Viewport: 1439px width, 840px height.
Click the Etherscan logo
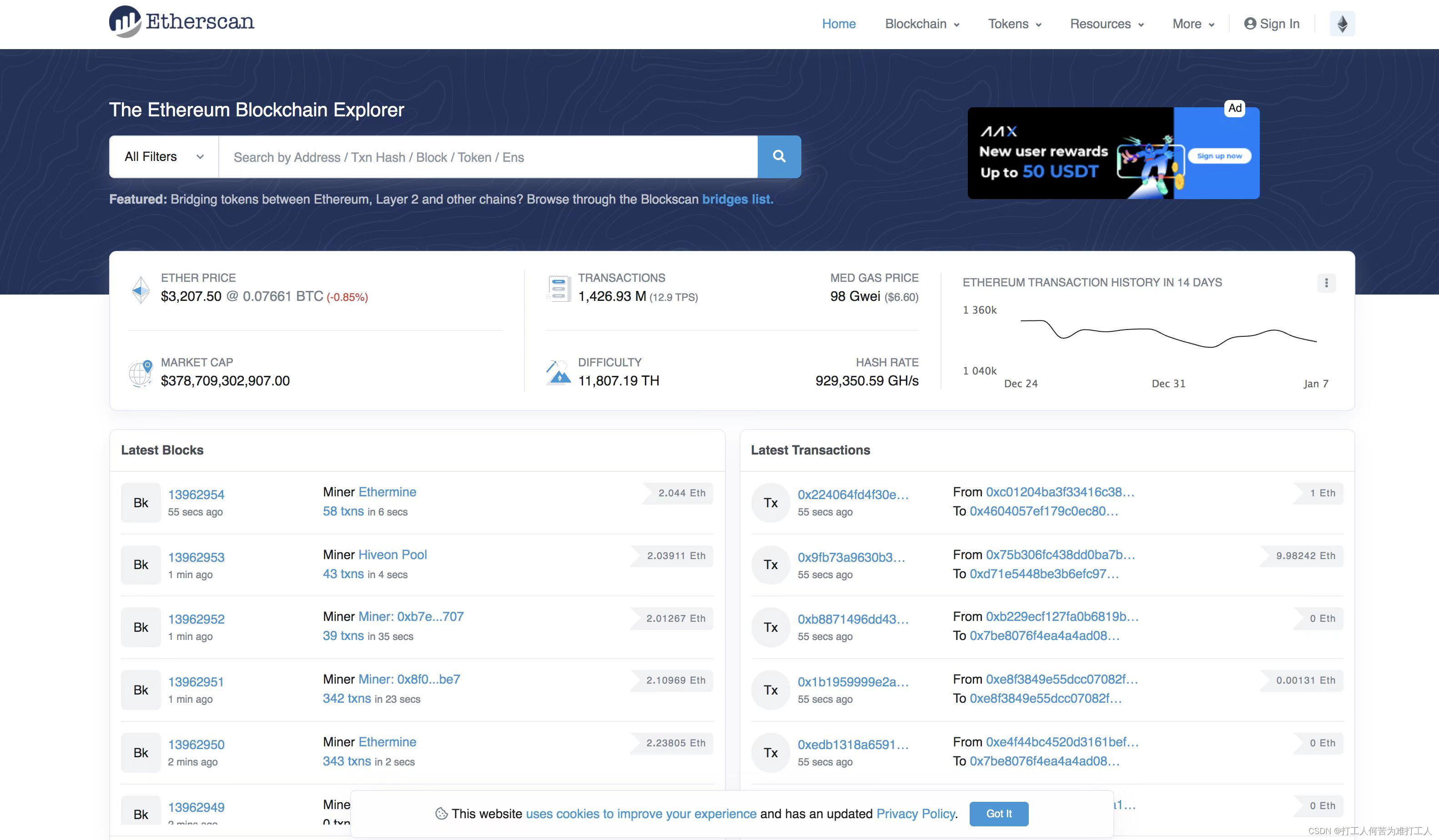click(x=181, y=22)
